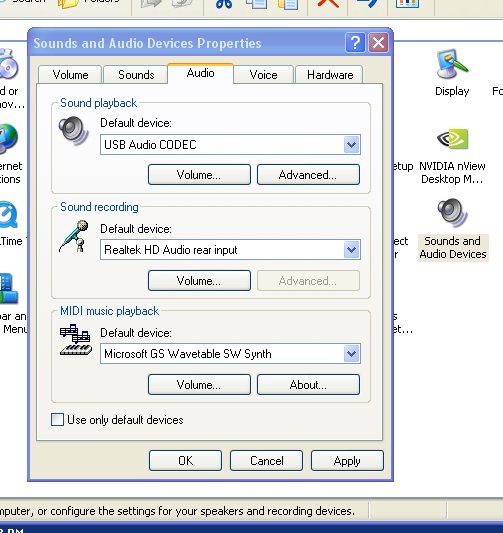Click the 'Sound recording' group label

tap(99, 207)
